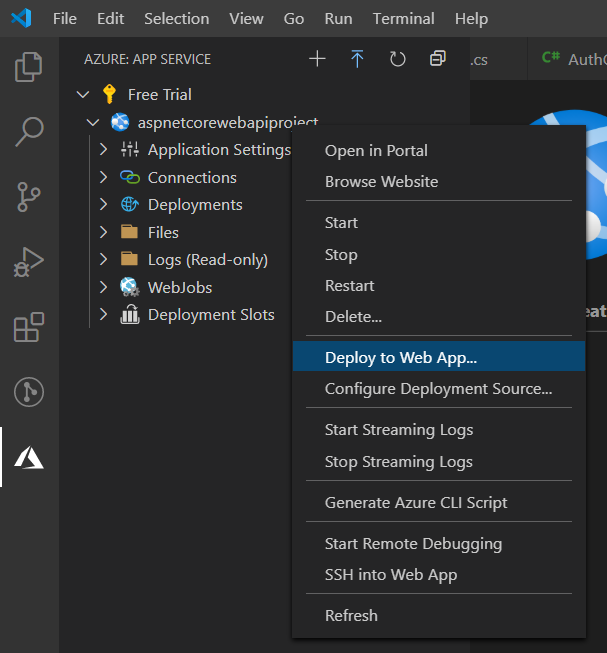607x653 pixels.
Task: Click the Logs folder icon
Action: click(129, 259)
